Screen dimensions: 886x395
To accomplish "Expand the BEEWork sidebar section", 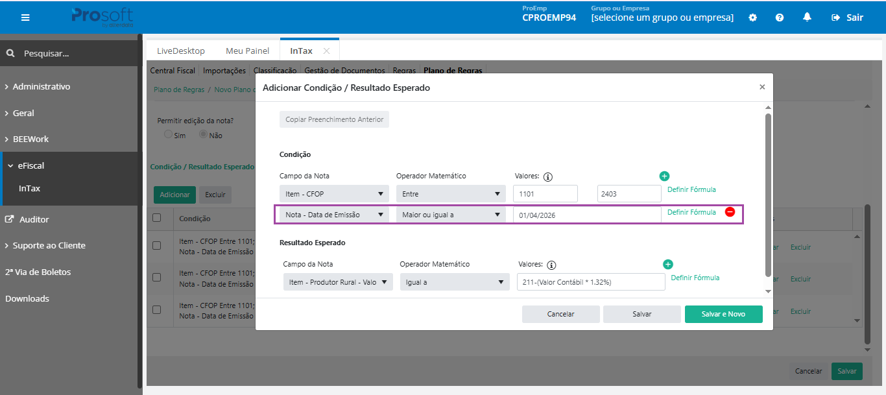I will (27, 140).
